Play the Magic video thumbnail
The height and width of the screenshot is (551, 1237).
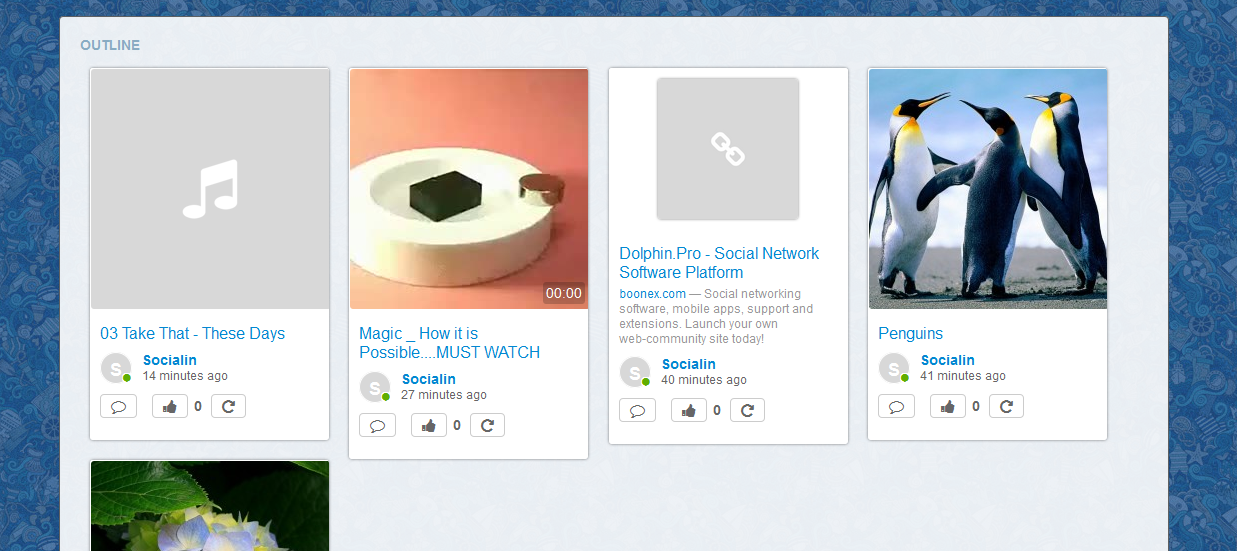tap(469, 189)
